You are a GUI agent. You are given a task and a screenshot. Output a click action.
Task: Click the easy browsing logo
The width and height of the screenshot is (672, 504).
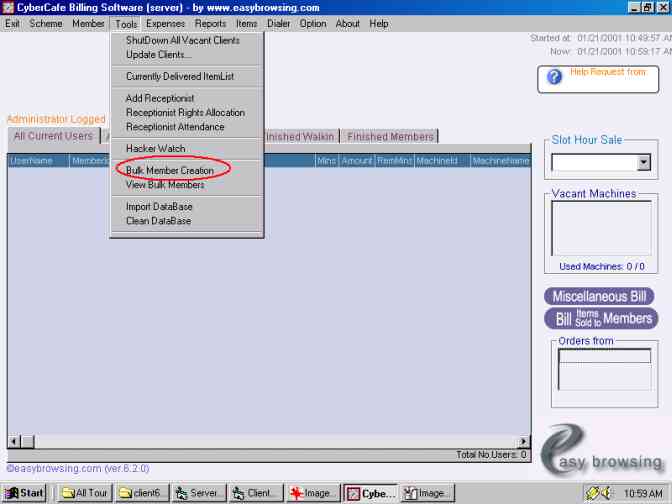pyautogui.click(x=602, y=455)
